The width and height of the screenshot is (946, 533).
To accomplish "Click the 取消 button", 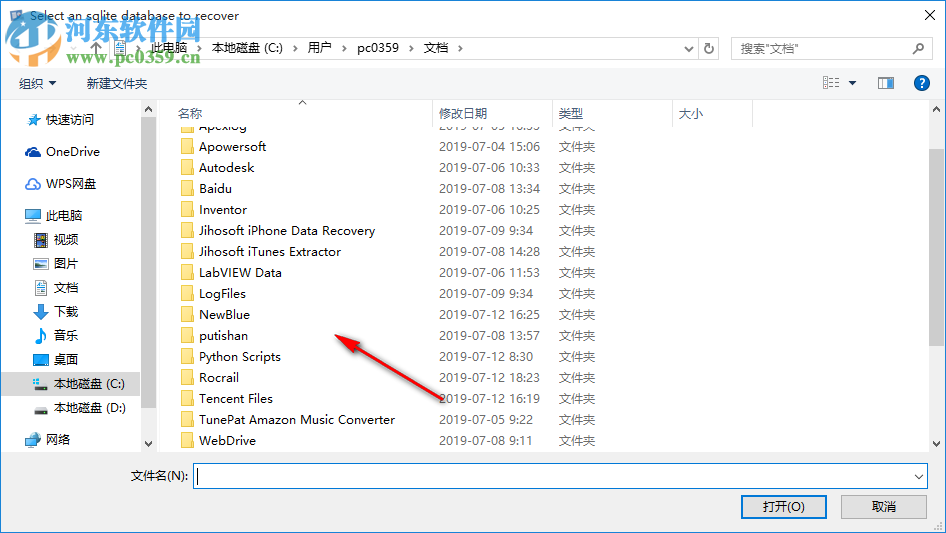I will (883, 506).
